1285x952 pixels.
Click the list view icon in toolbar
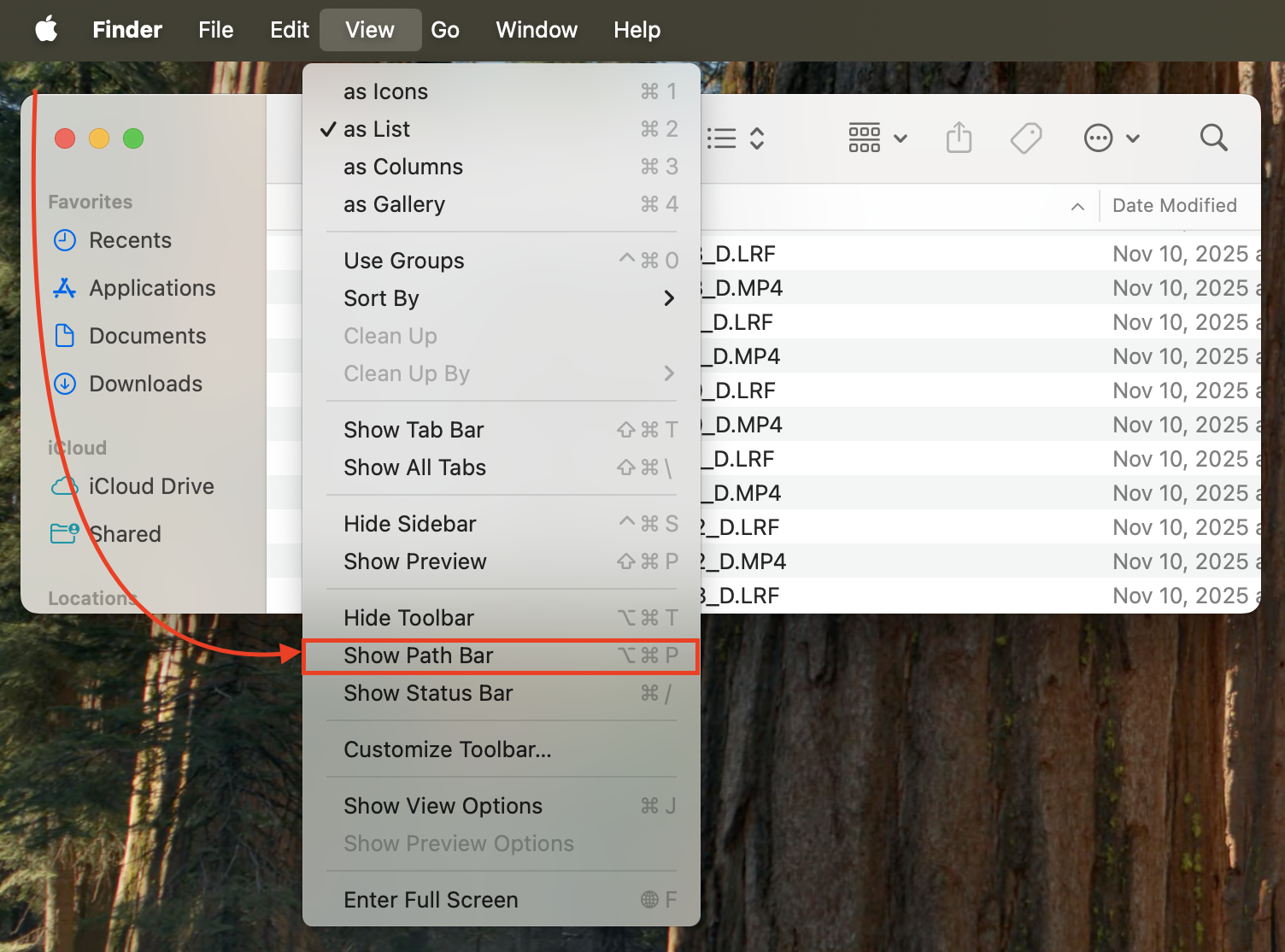(x=722, y=138)
